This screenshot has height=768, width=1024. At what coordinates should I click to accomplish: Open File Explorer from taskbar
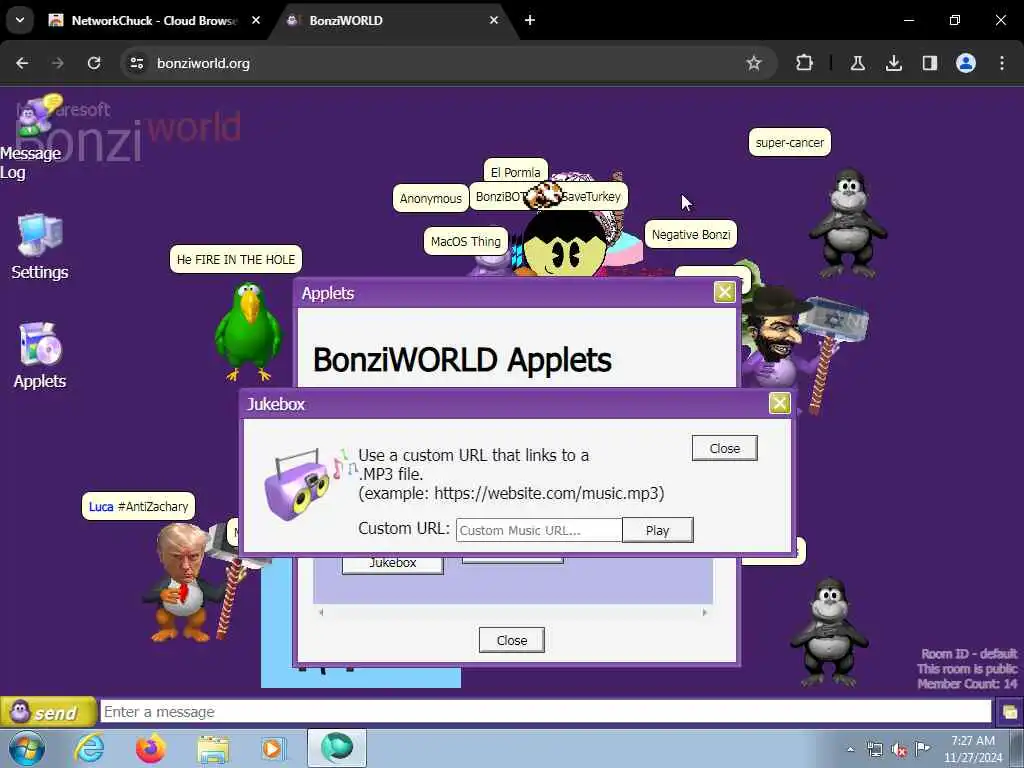[x=213, y=748]
